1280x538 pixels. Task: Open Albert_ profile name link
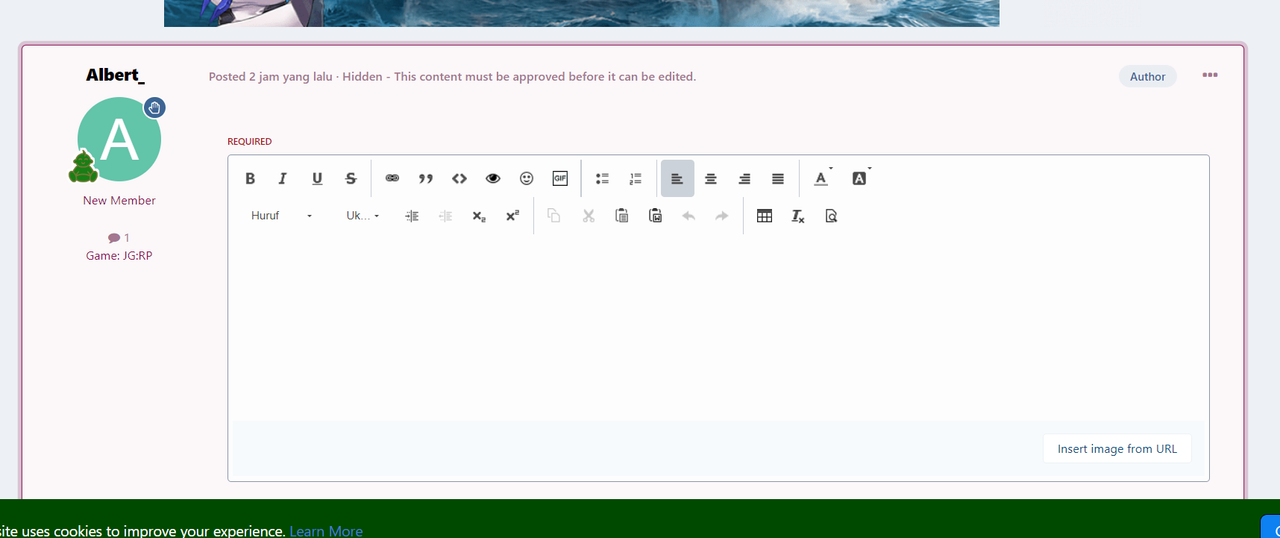(x=115, y=75)
